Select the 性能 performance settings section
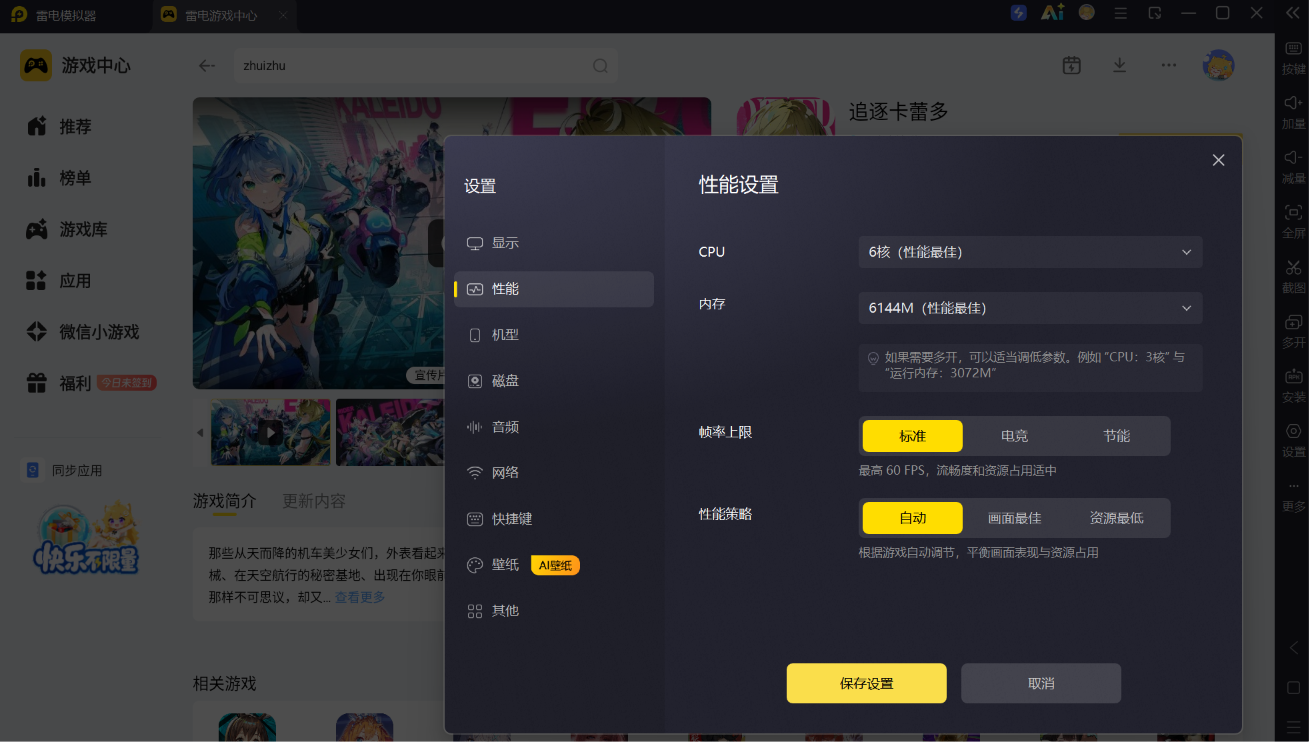Image resolution: width=1309 pixels, height=742 pixels. tap(554, 289)
